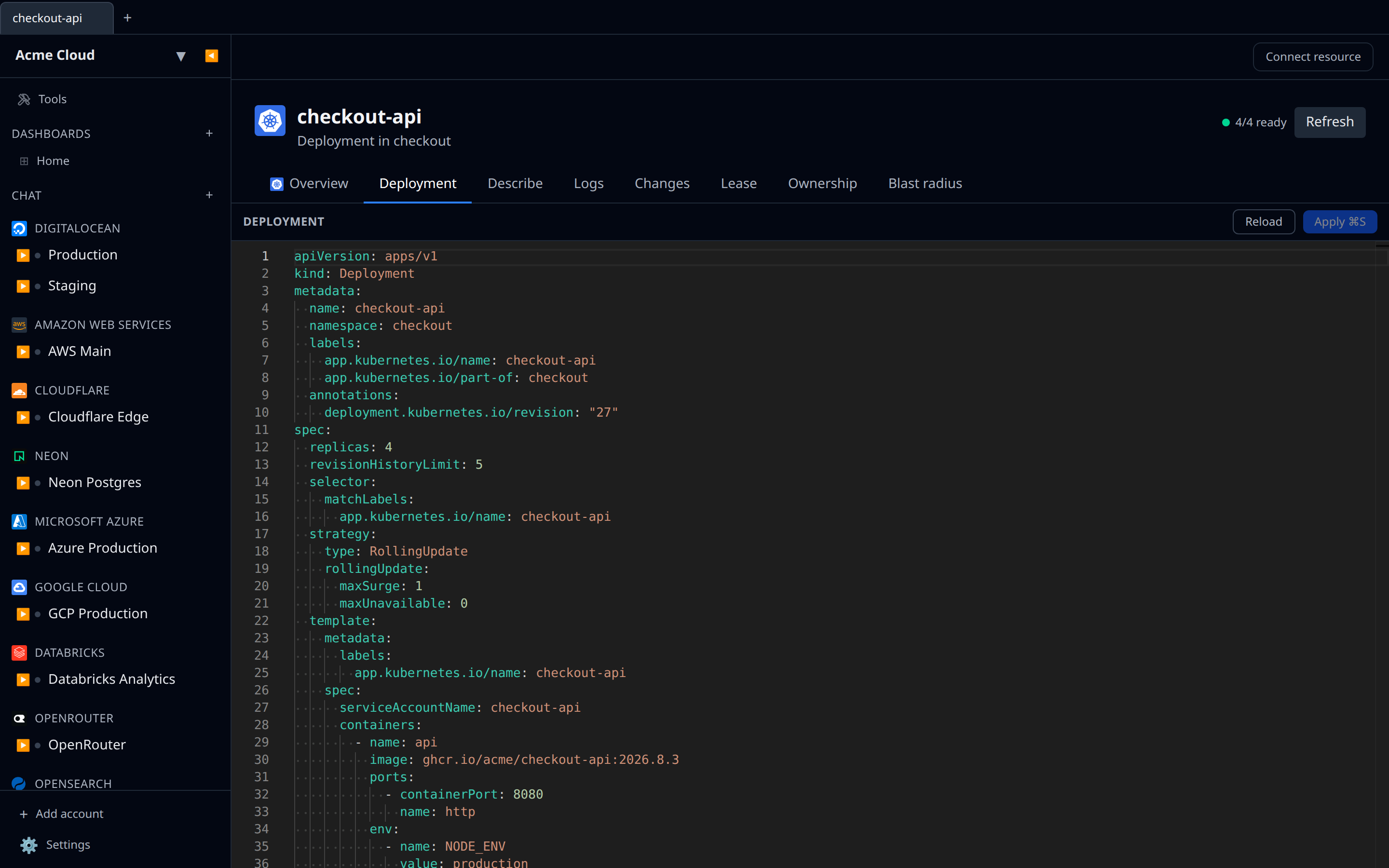Click the Home dashboard grid icon

(24, 162)
